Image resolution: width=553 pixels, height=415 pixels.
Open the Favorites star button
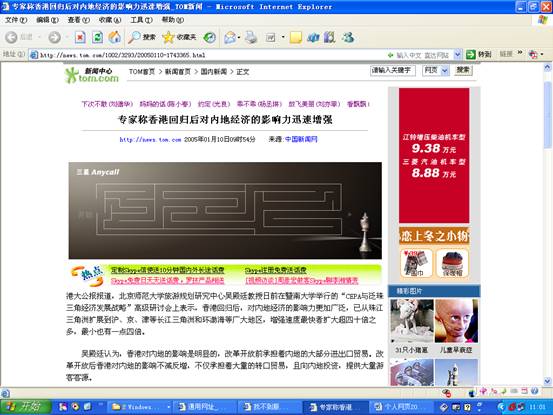tap(179, 37)
